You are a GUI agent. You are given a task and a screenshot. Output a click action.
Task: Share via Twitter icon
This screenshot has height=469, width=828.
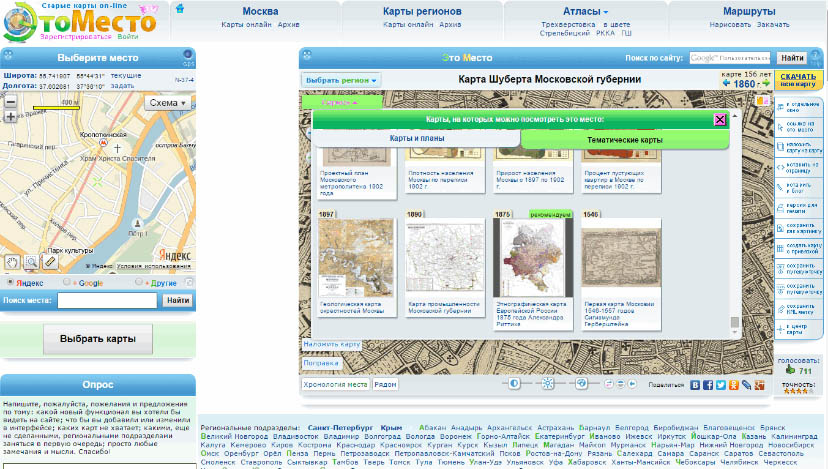click(721, 385)
